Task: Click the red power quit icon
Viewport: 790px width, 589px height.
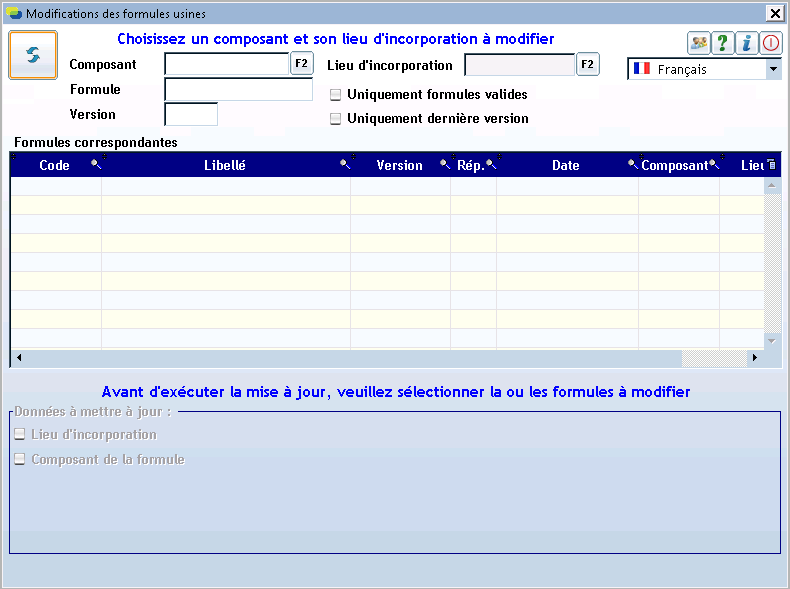Action: [x=771, y=43]
